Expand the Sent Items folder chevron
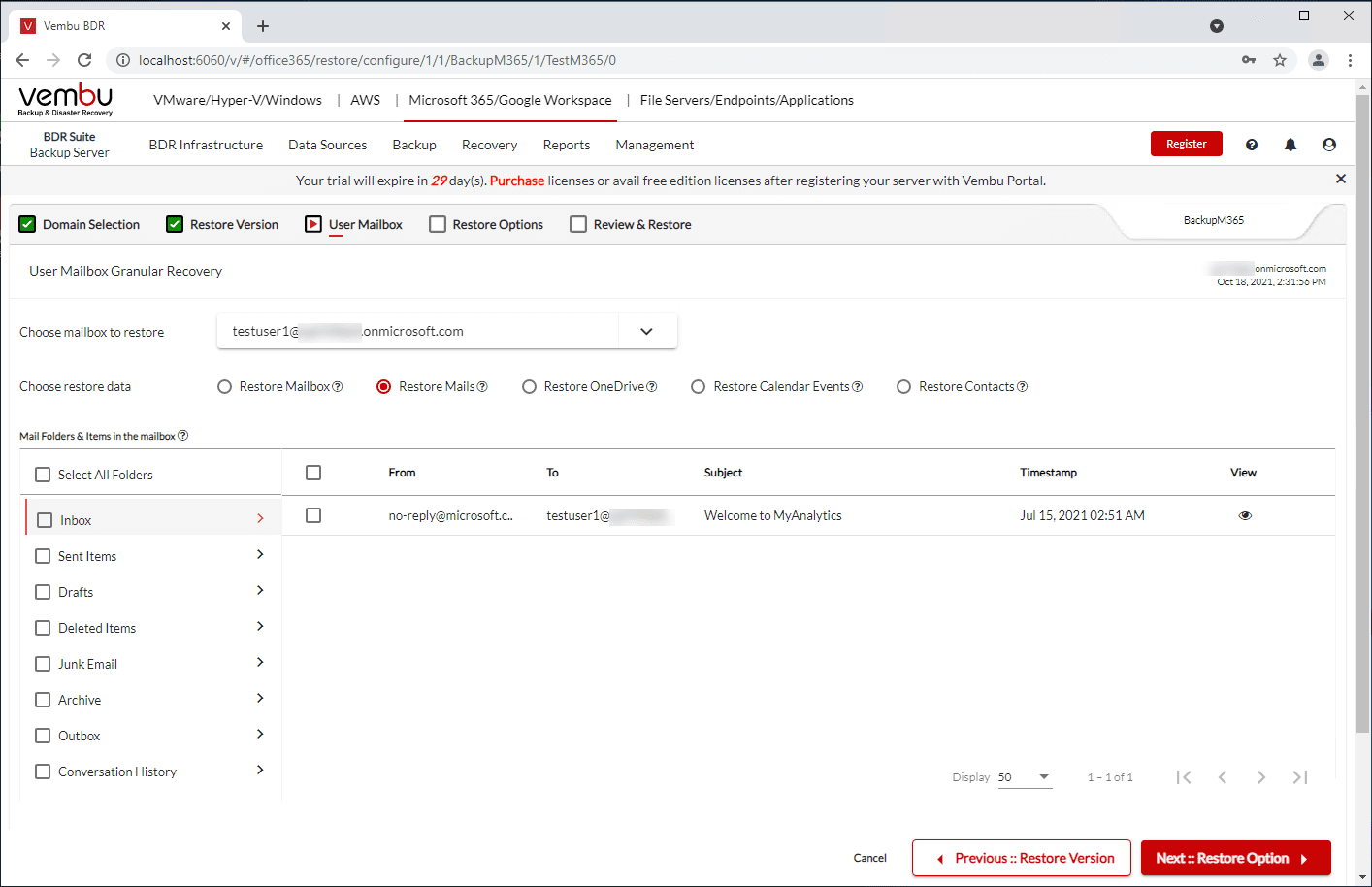 pos(260,554)
